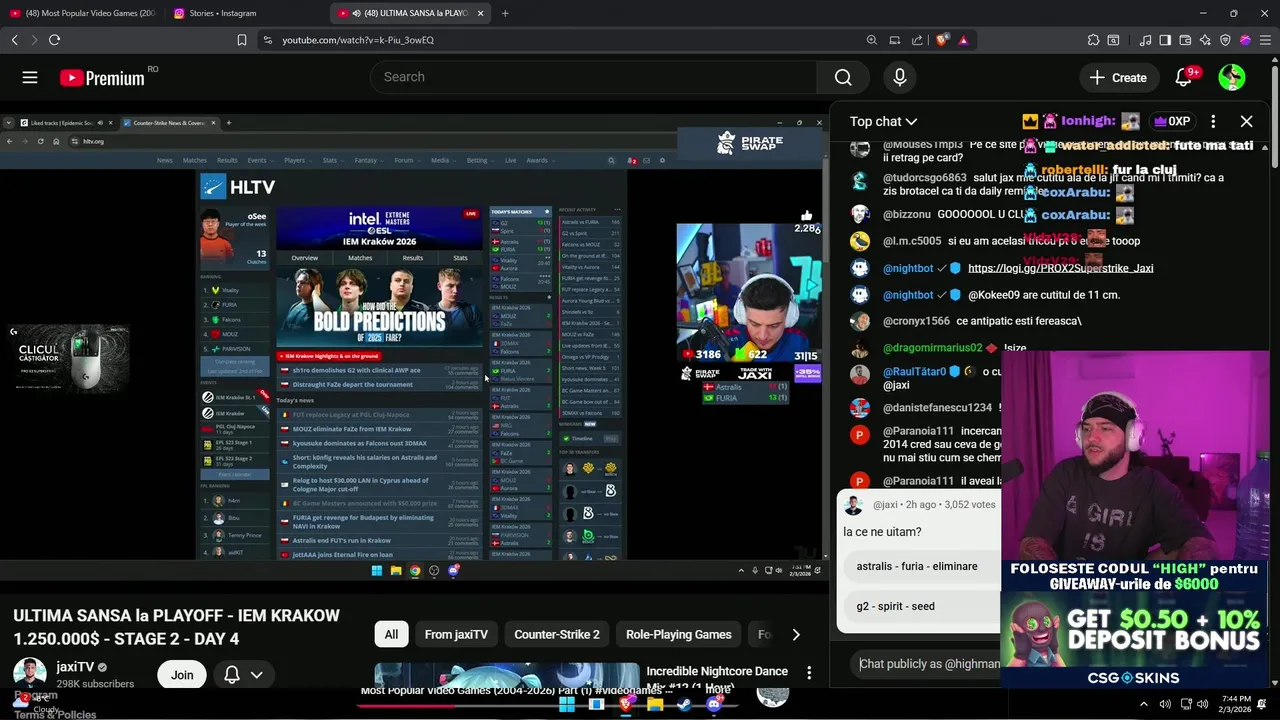The image size is (1280, 720).
Task: Open the jaxiTV channel name link
Action: (x=75, y=667)
